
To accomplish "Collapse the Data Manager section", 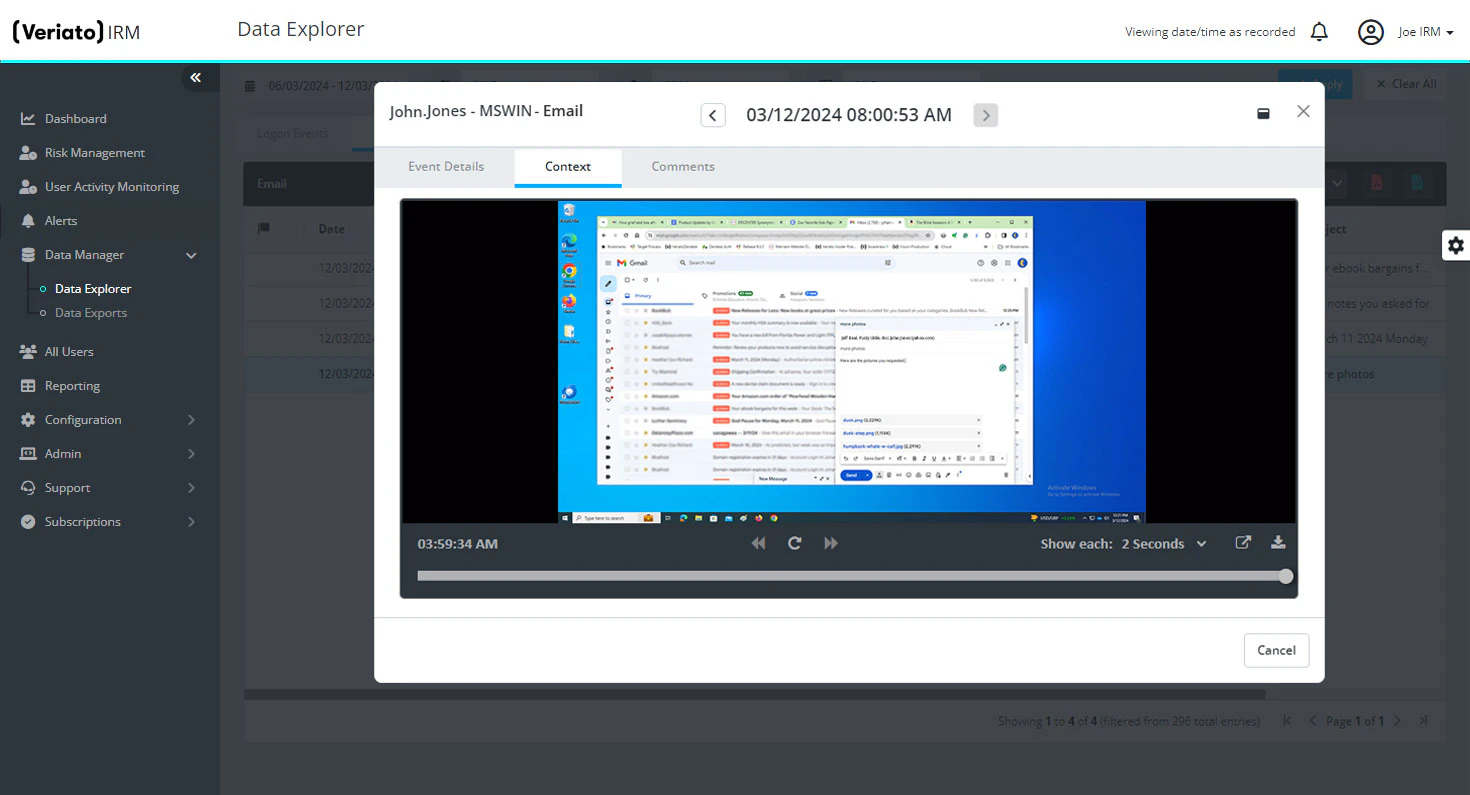I will 190,255.
